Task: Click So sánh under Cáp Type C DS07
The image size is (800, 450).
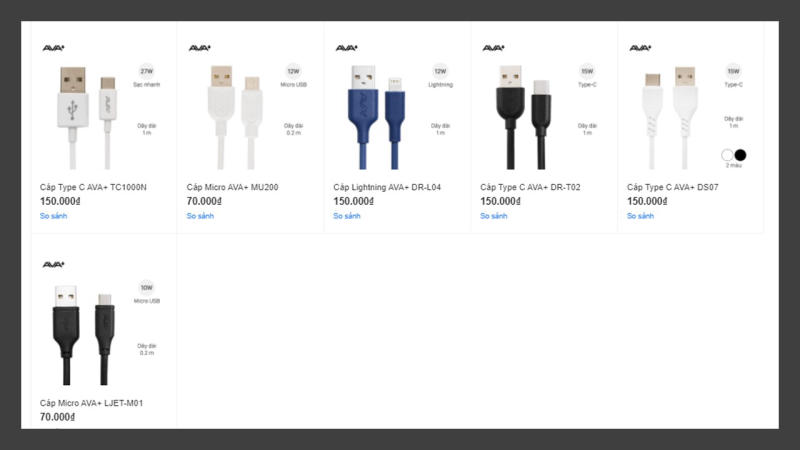Action: pyautogui.click(x=640, y=216)
